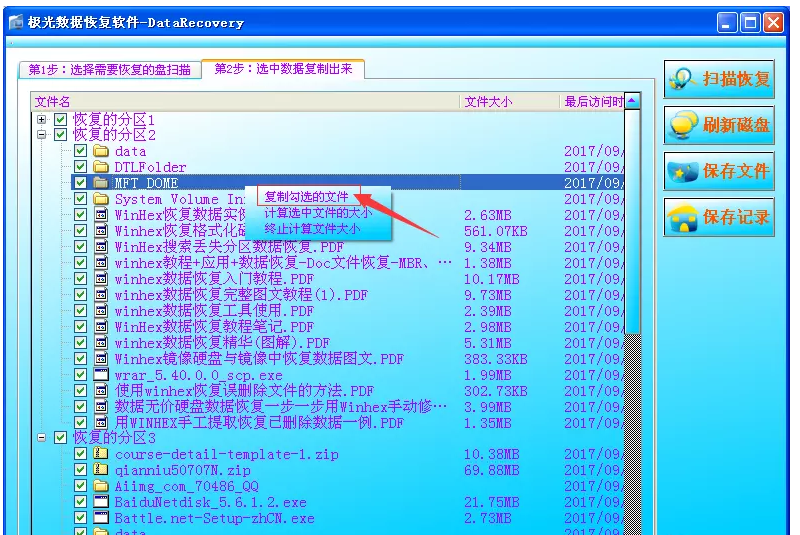Select the file name WinHex数据恢复教程笔记.PDF
800x535 pixels.
coord(214,326)
